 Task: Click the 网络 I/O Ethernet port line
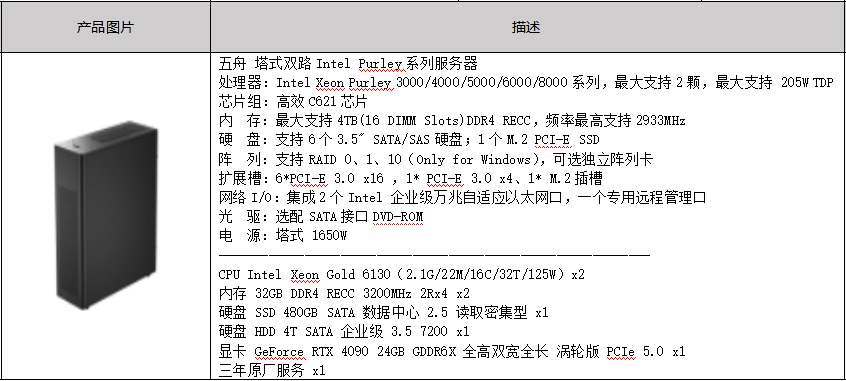[462, 198]
